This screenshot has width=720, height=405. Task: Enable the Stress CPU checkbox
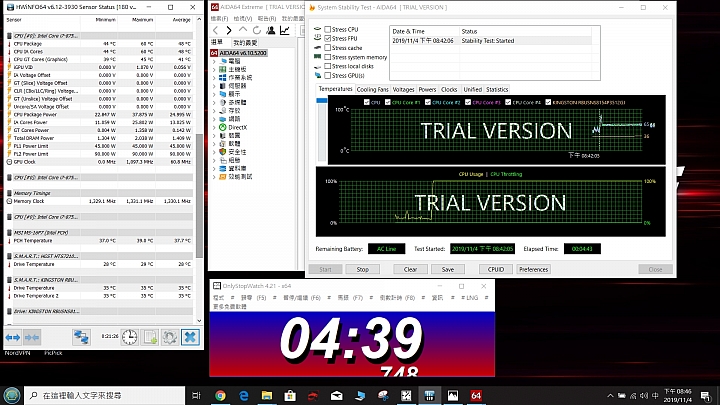pyautogui.click(x=327, y=29)
